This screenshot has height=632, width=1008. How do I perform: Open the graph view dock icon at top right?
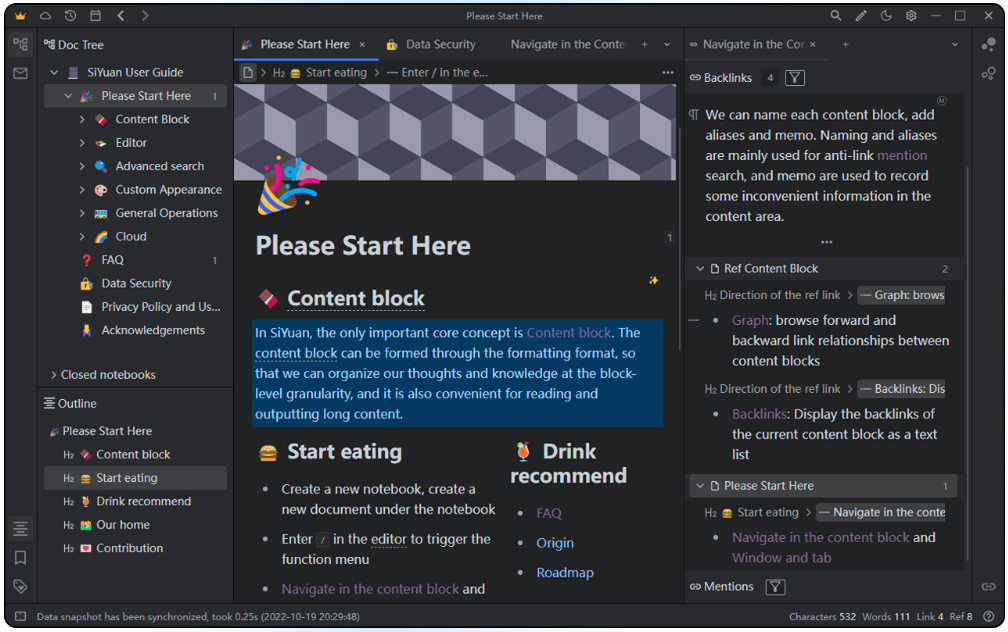[988, 44]
